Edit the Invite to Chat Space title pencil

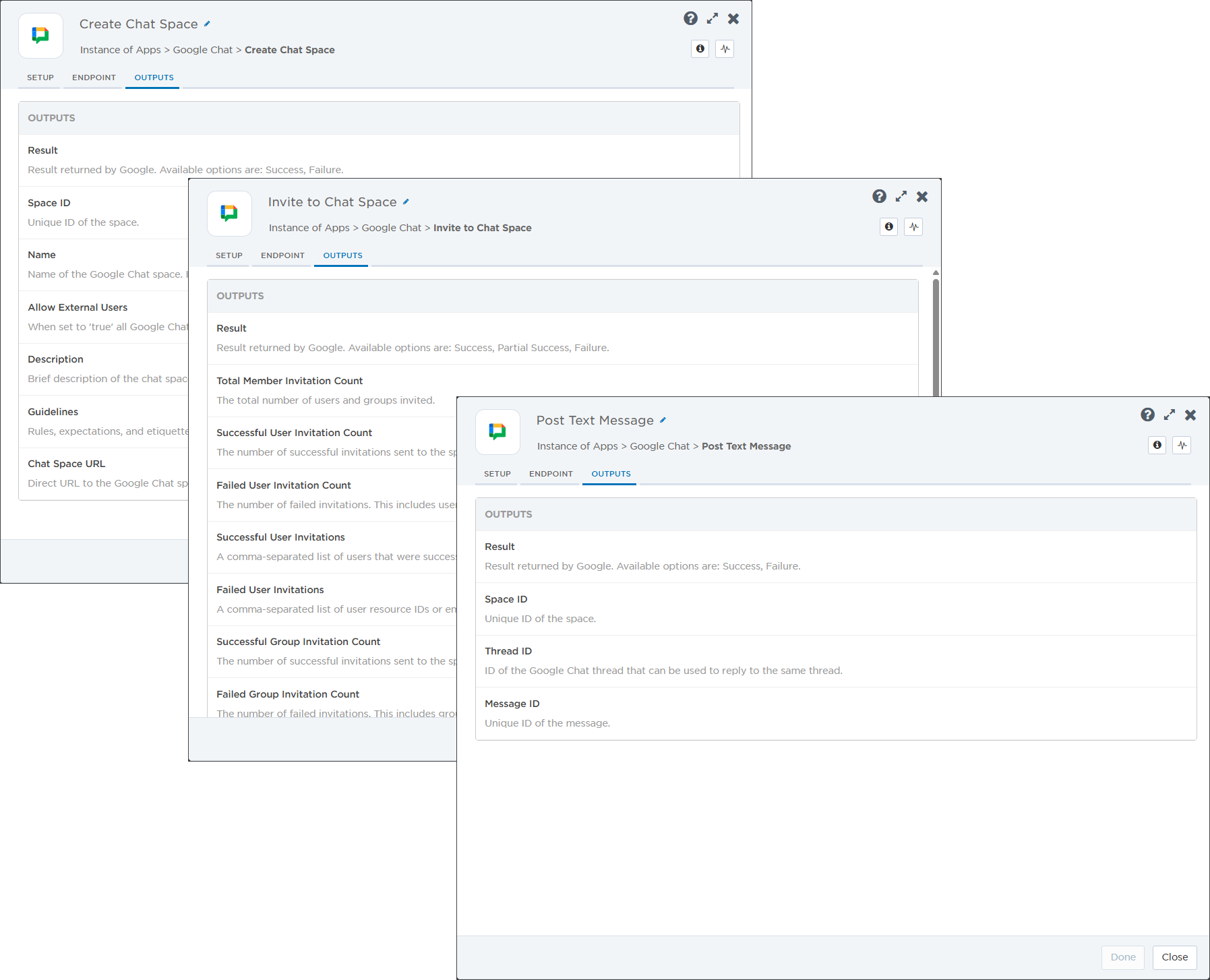[406, 202]
